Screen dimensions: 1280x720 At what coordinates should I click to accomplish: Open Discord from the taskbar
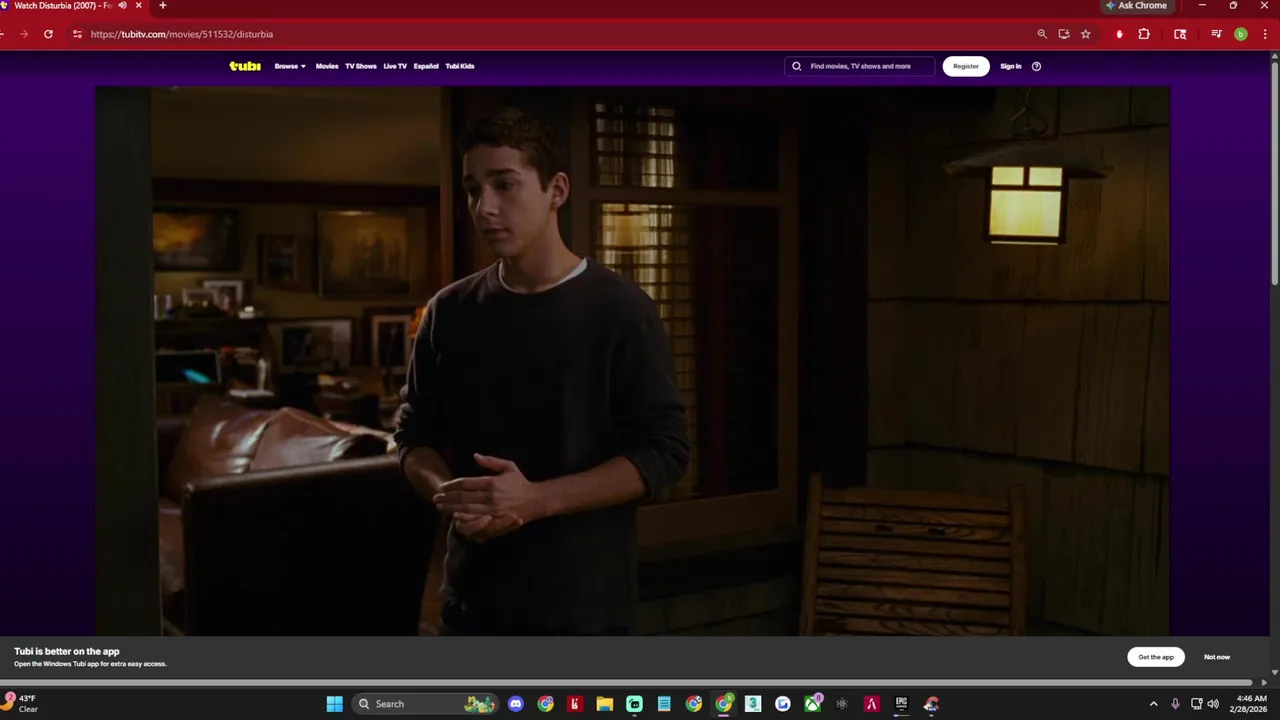pos(515,704)
